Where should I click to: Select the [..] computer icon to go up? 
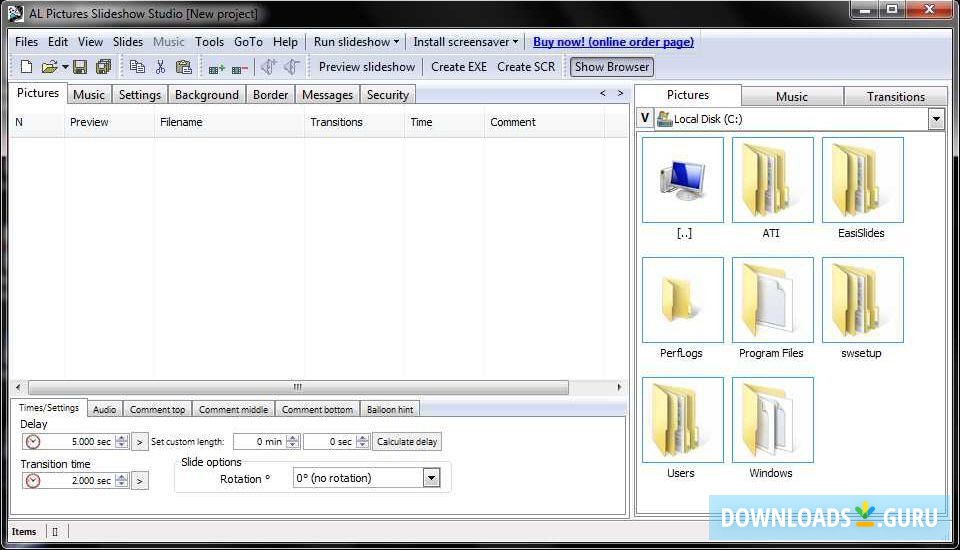(x=683, y=180)
